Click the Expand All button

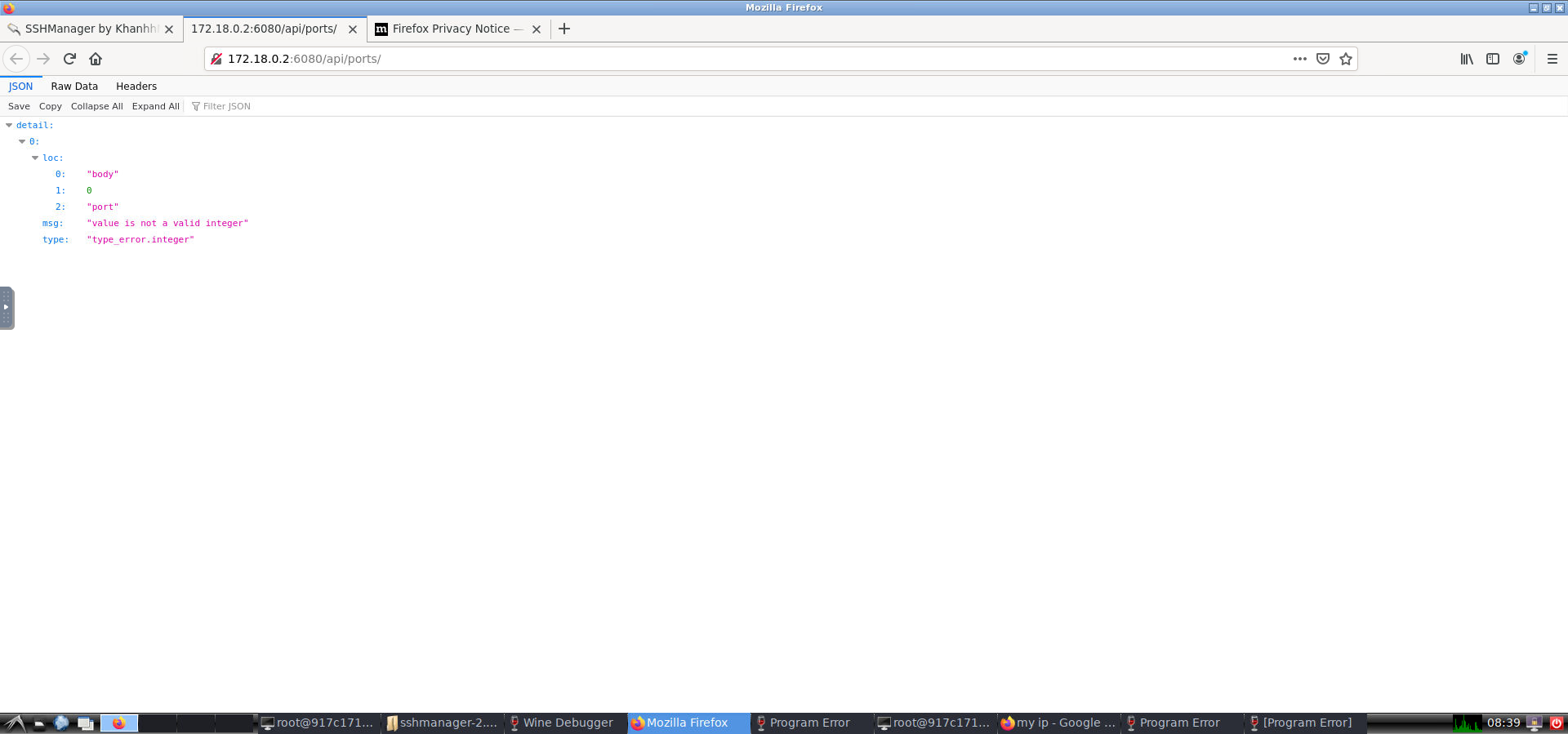pos(155,106)
